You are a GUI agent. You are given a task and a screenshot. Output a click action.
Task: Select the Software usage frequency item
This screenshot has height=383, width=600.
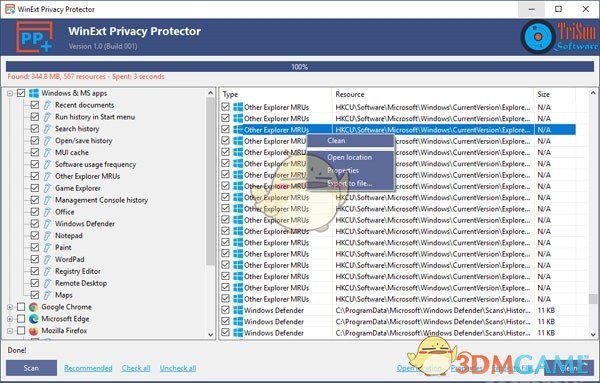coord(95,164)
